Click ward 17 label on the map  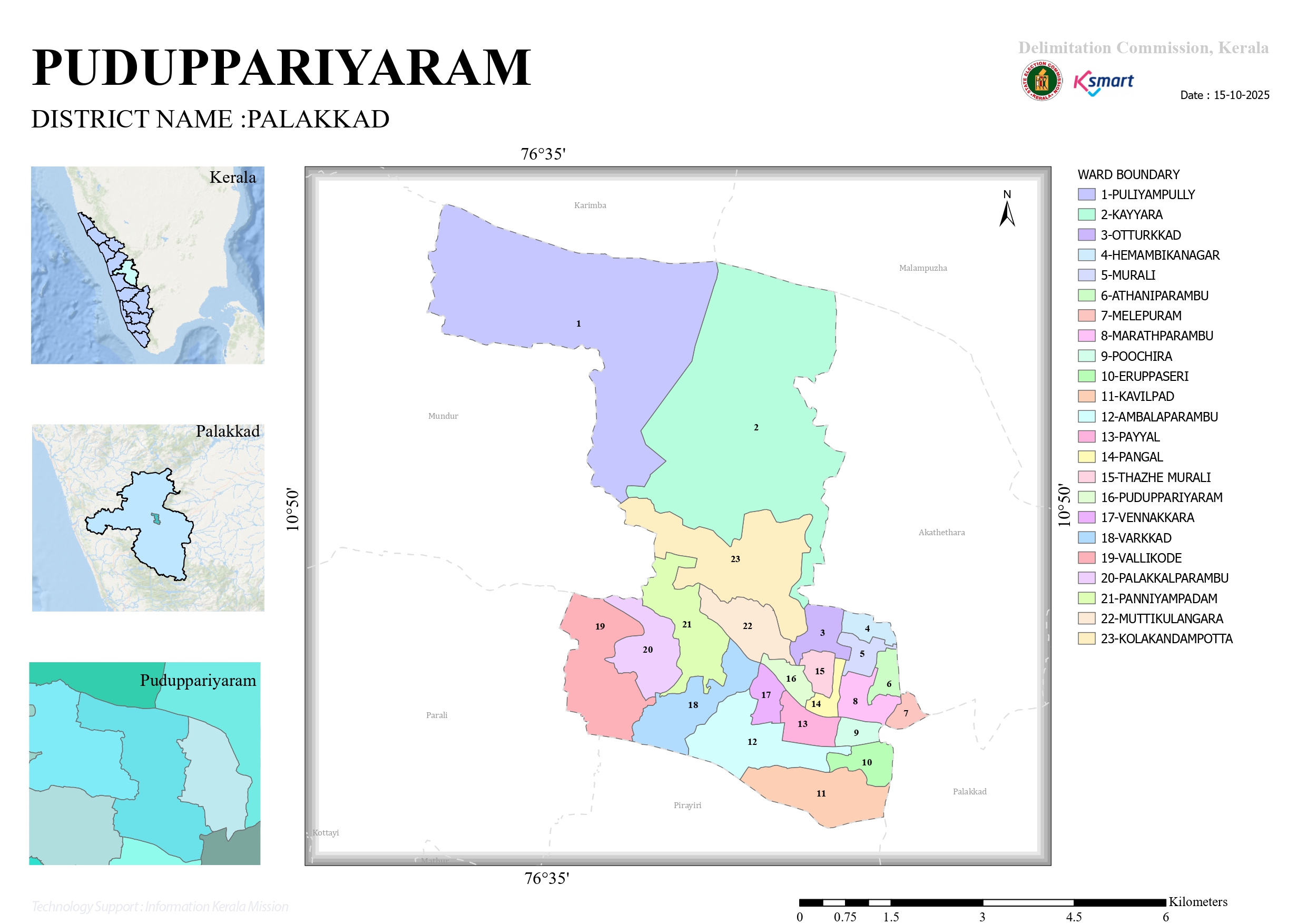tap(765, 695)
